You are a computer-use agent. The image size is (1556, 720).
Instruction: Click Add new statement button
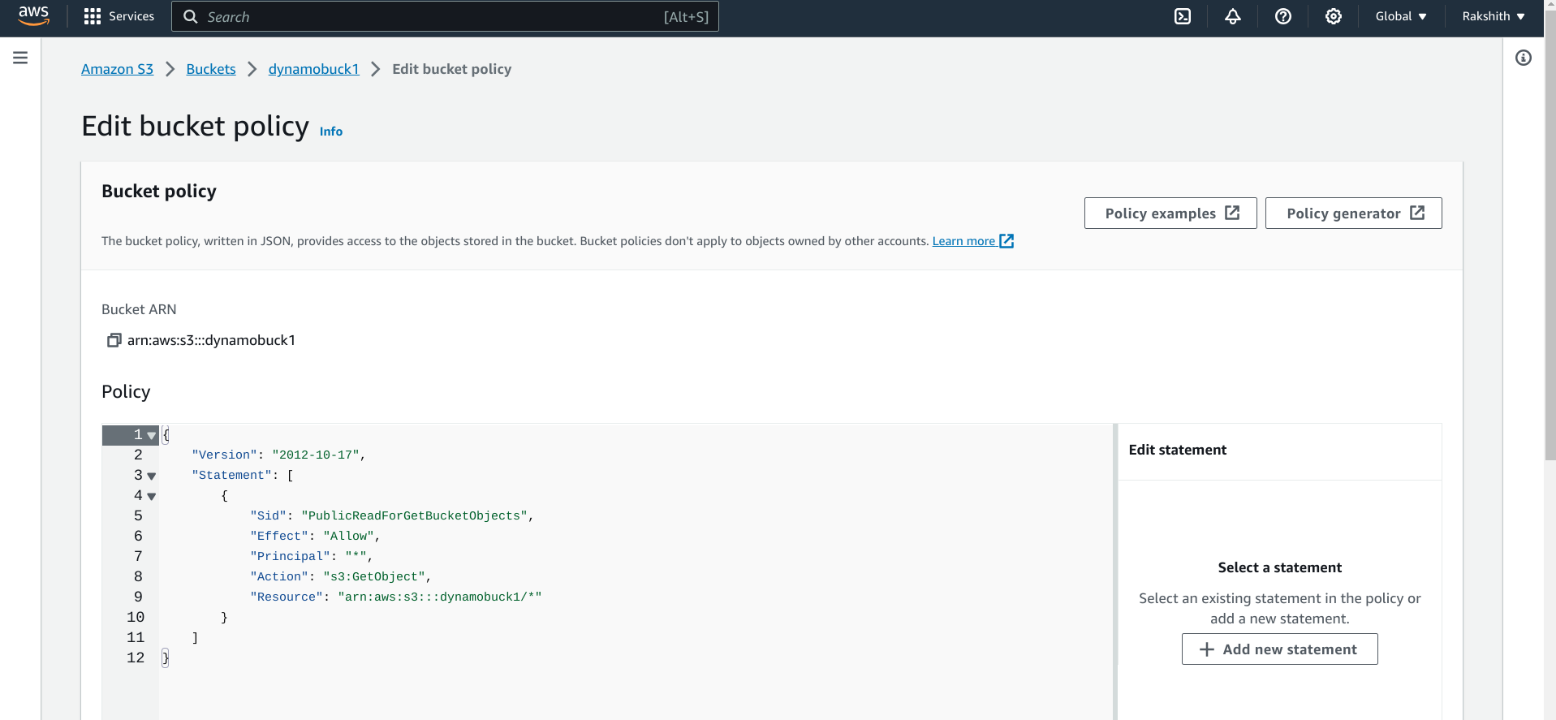(1279, 649)
